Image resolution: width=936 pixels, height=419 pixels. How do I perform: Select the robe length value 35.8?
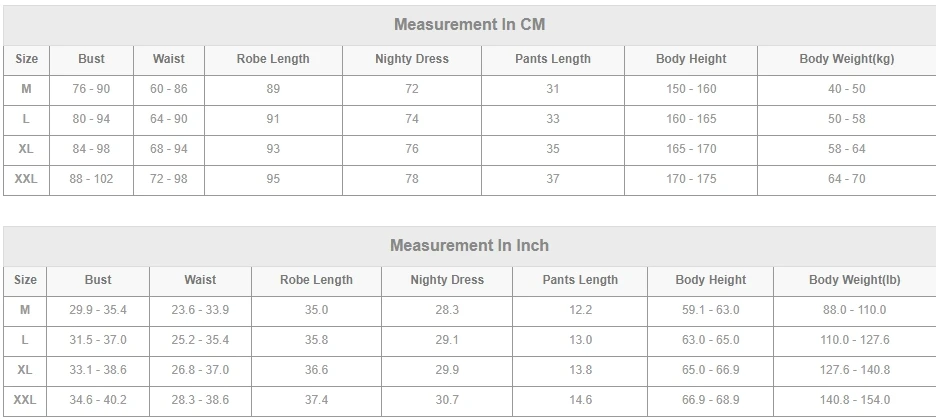[x=316, y=340]
